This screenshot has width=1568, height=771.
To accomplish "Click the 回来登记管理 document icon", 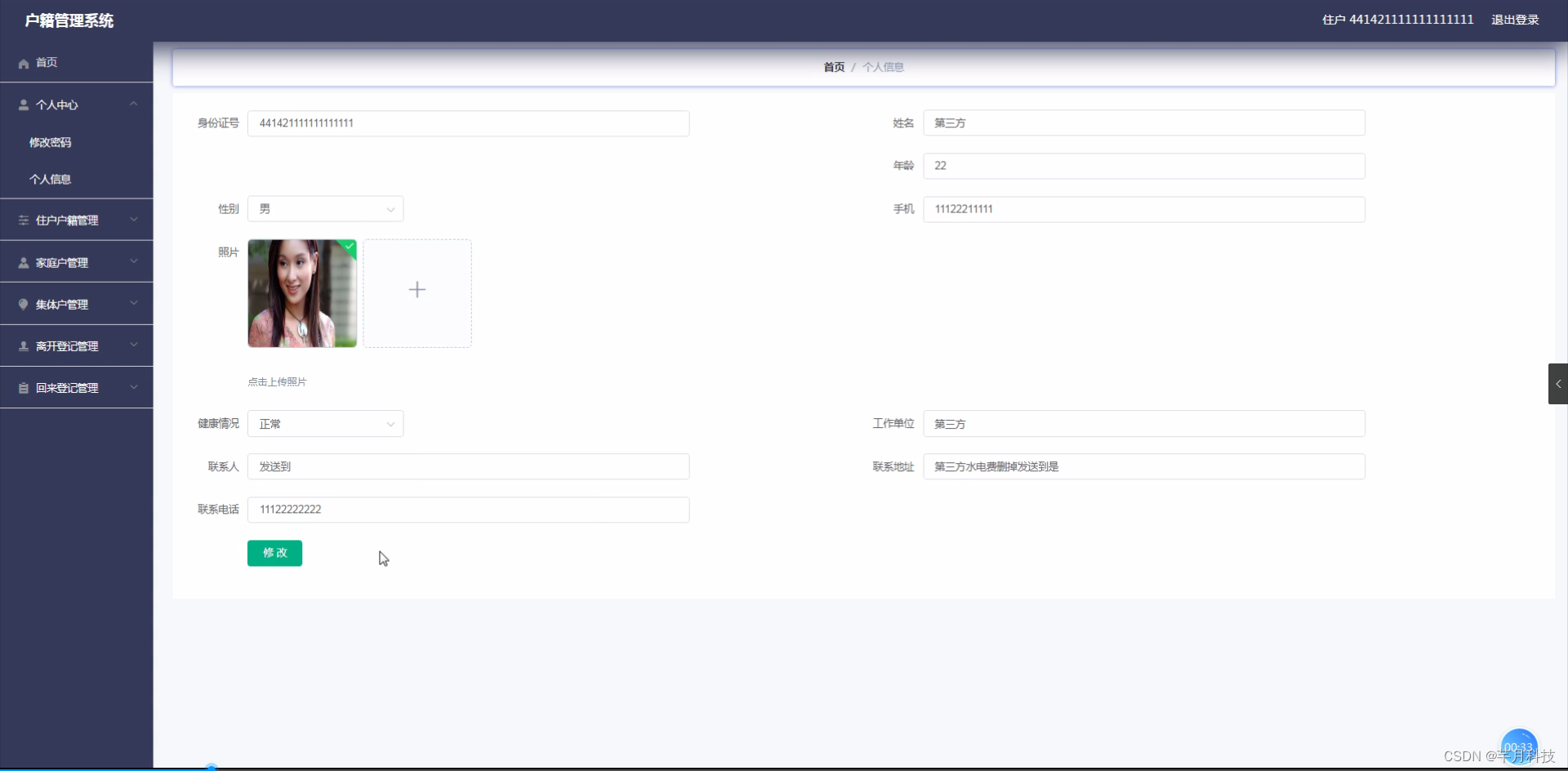I will pyautogui.click(x=23, y=387).
